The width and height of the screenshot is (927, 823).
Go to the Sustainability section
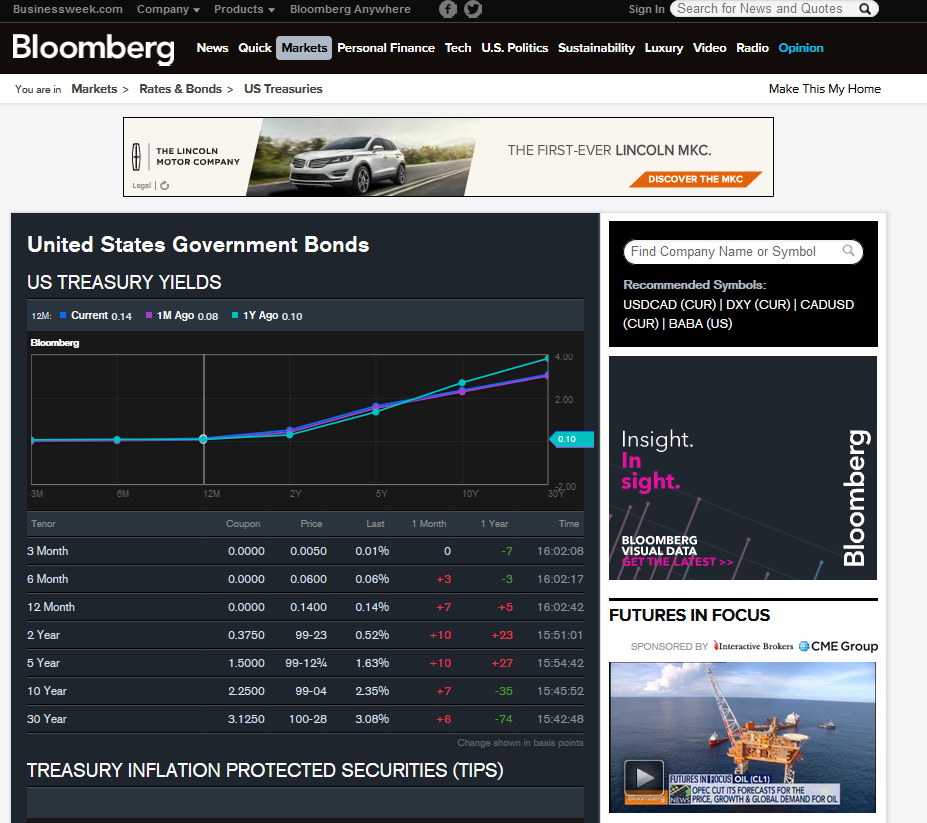click(x=597, y=48)
